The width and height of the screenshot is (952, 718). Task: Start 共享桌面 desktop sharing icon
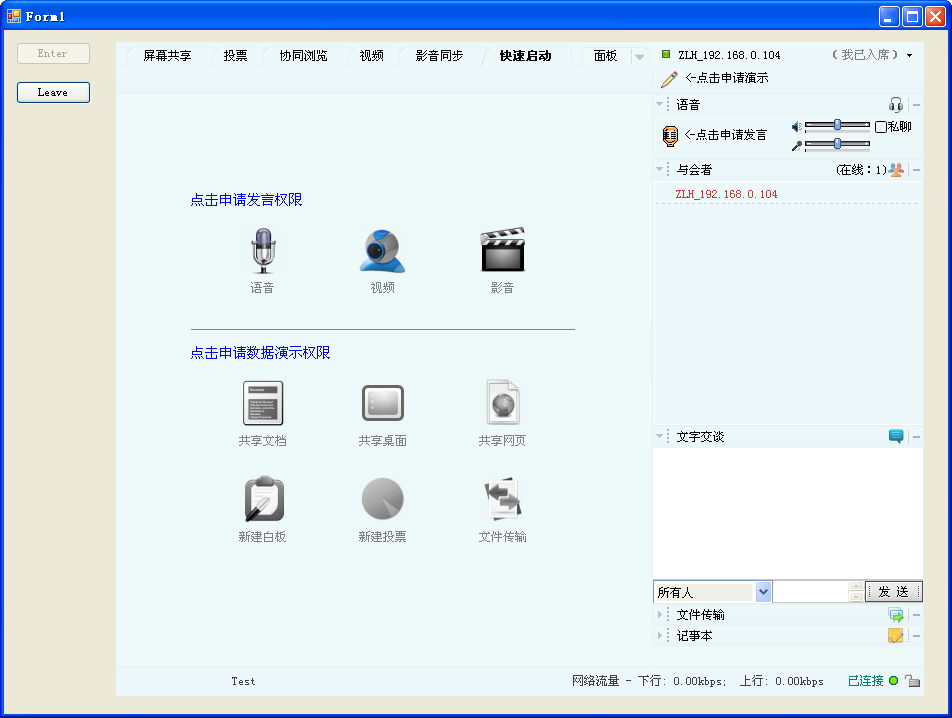[383, 403]
